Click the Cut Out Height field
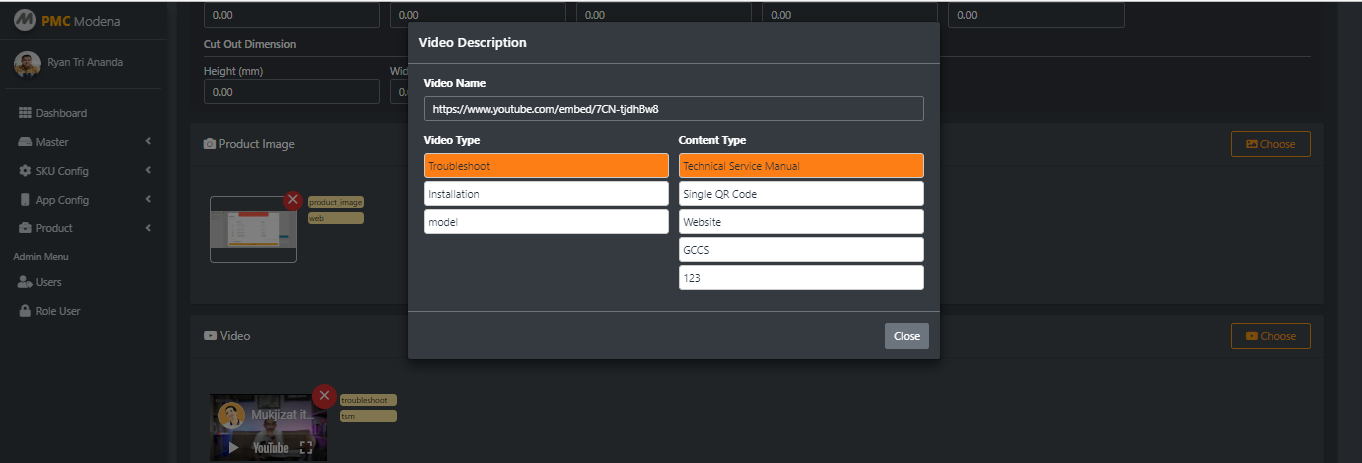Viewport: 1362px width, 463px height. pyautogui.click(x=292, y=91)
